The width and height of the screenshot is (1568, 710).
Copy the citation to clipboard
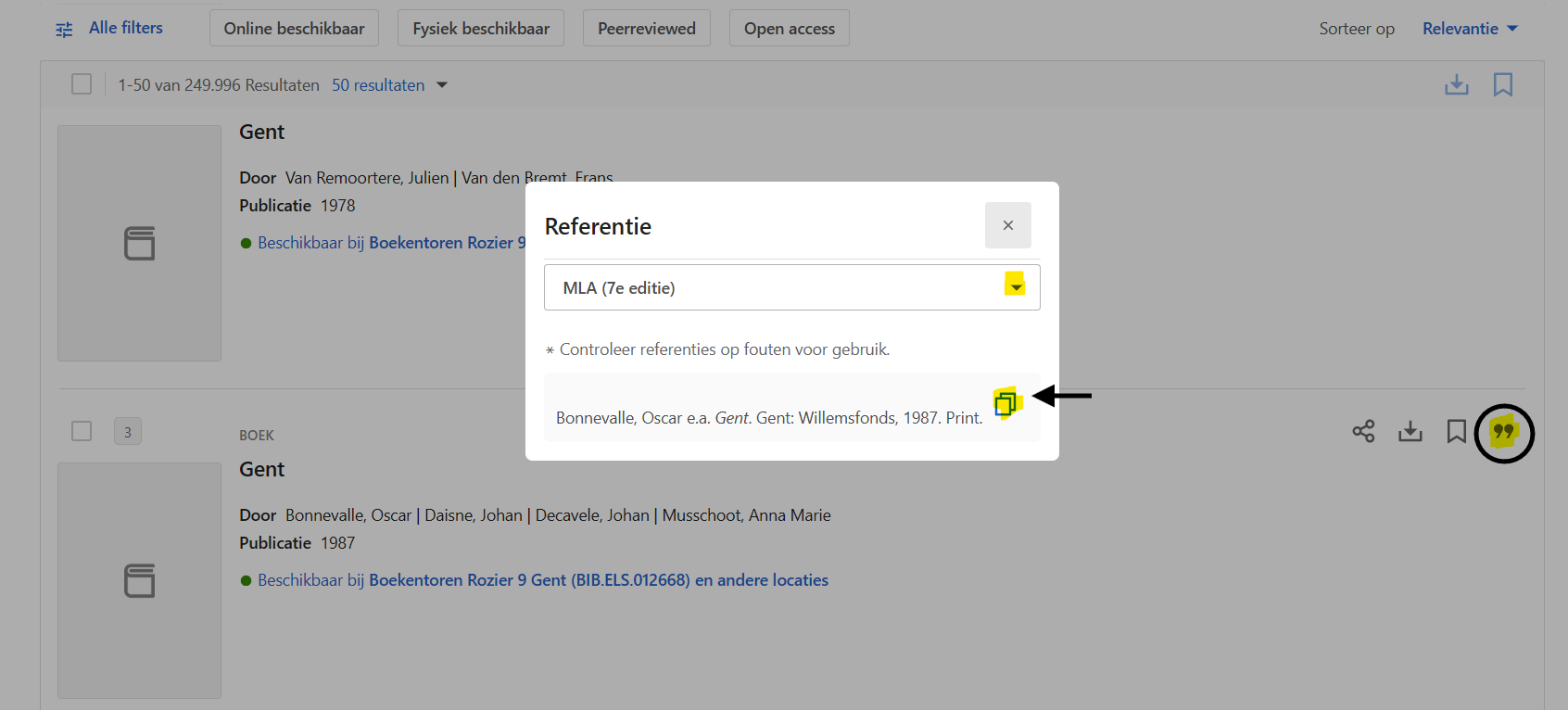coord(1005,403)
